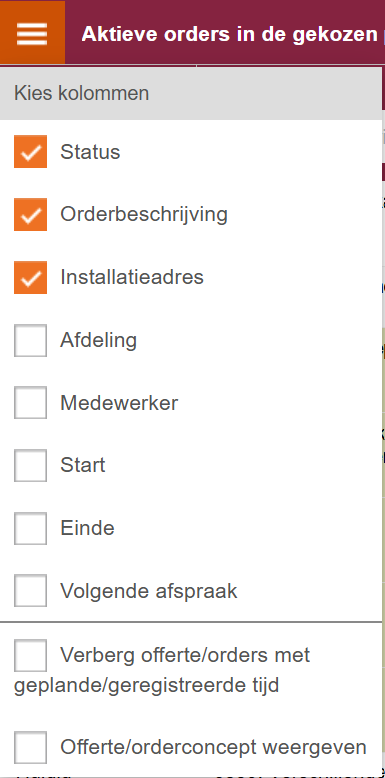Image resolution: width=385 pixels, height=778 pixels.
Task: Uncheck the Status column checkbox
Action: click(30, 152)
